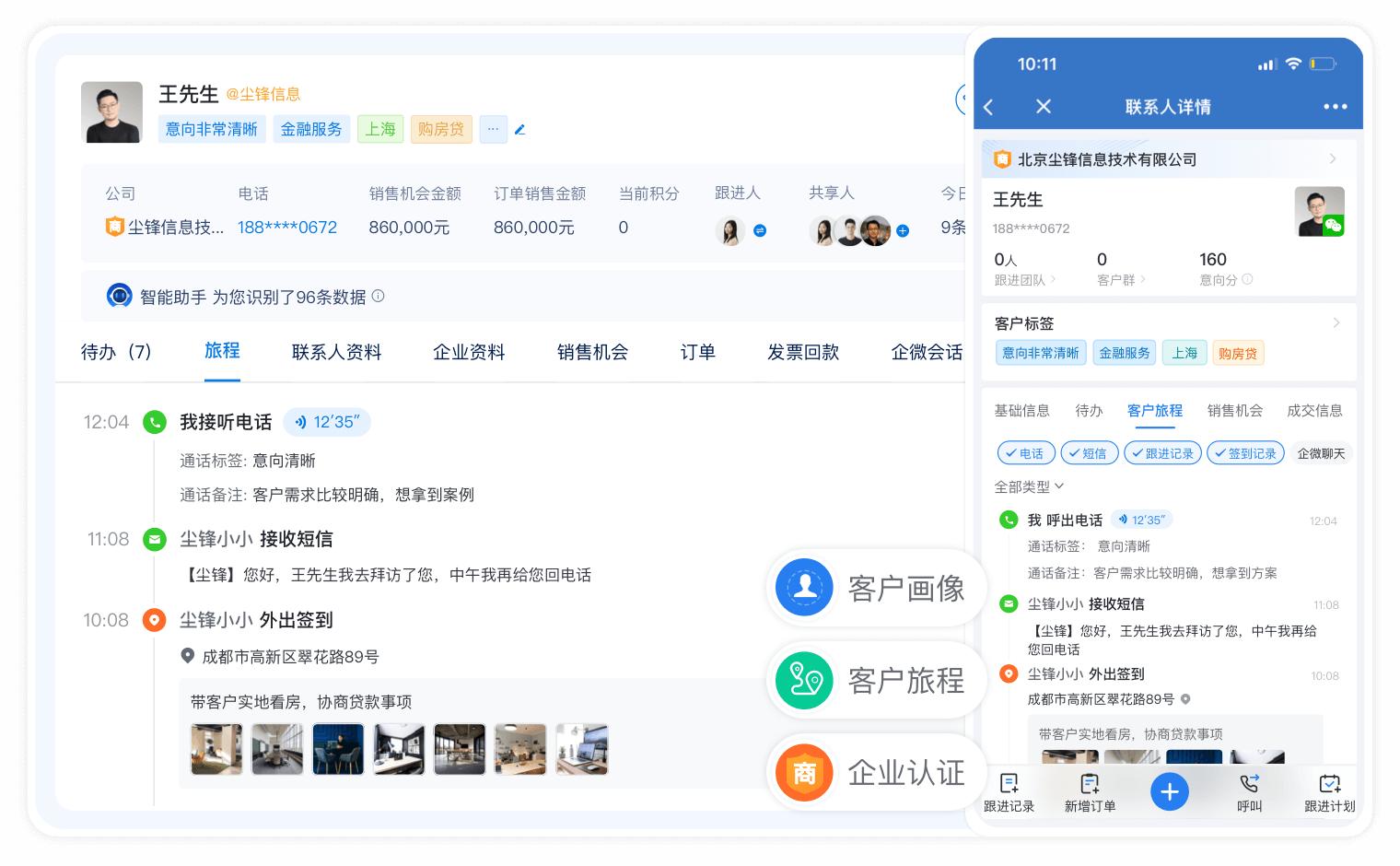Click the 意向非常清晰 tag on desktop

pos(212,129)
